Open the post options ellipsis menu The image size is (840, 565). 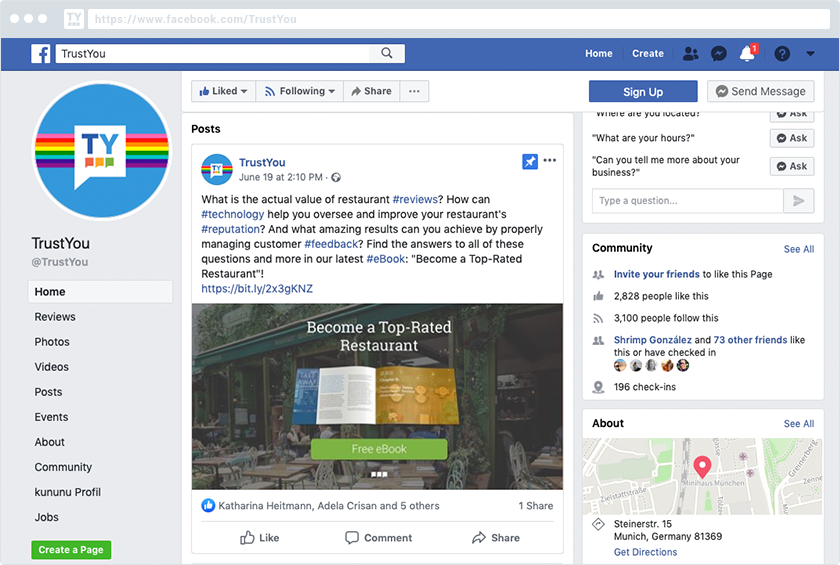tap(550, 160)
